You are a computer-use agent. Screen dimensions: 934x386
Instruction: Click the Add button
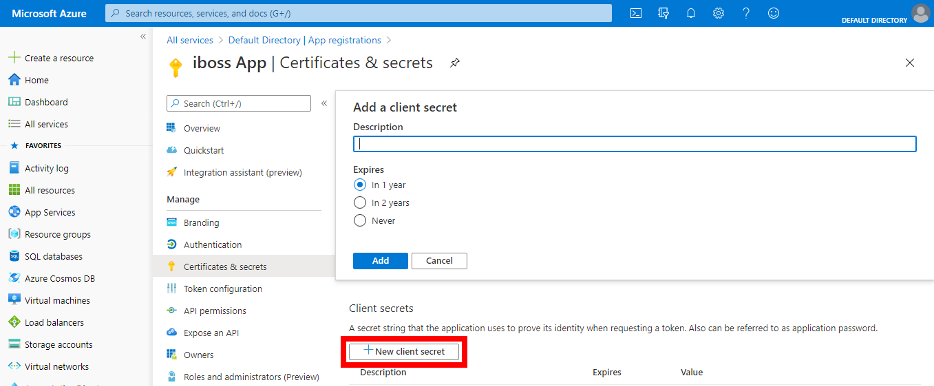point(380,261)
